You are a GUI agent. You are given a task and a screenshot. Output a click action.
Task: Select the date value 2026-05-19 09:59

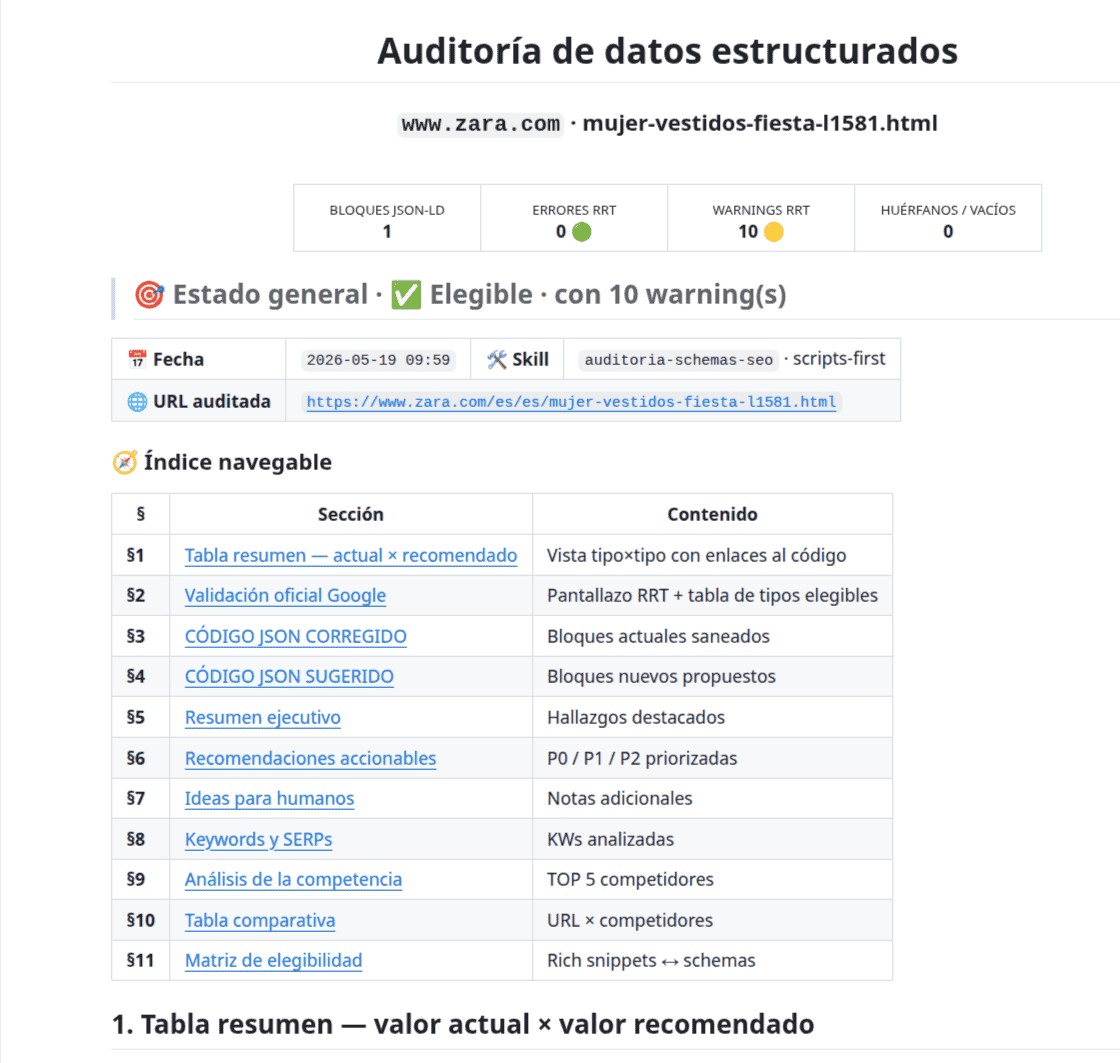[379, 360]
